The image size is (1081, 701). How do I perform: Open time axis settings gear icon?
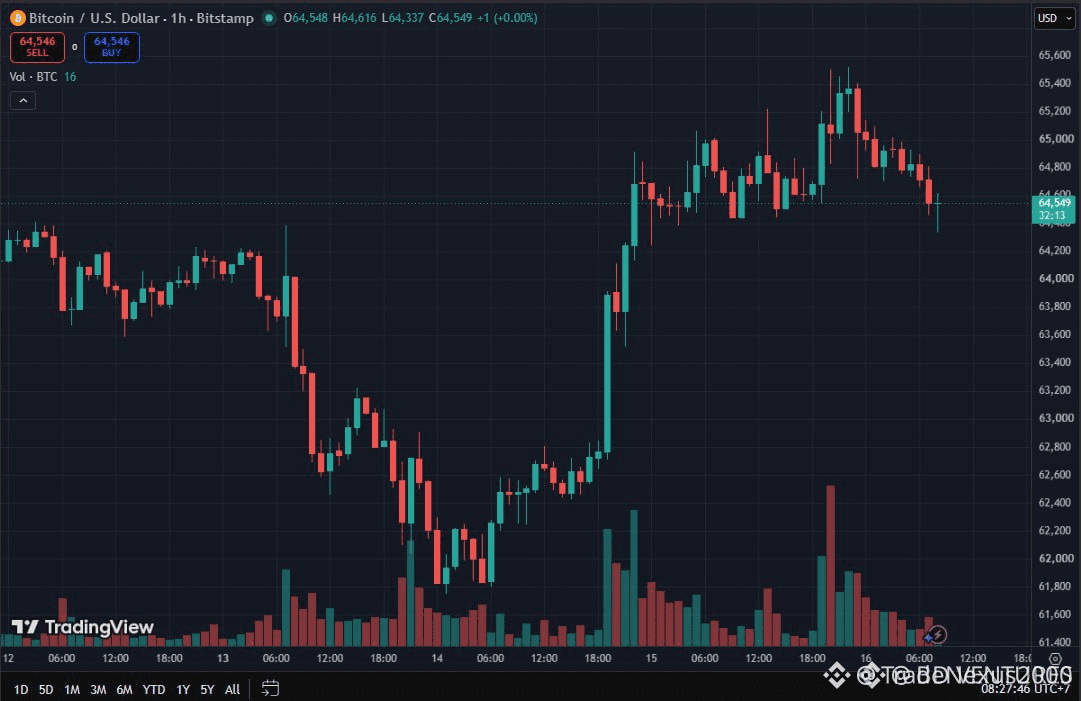click(x=1055, y=659)
